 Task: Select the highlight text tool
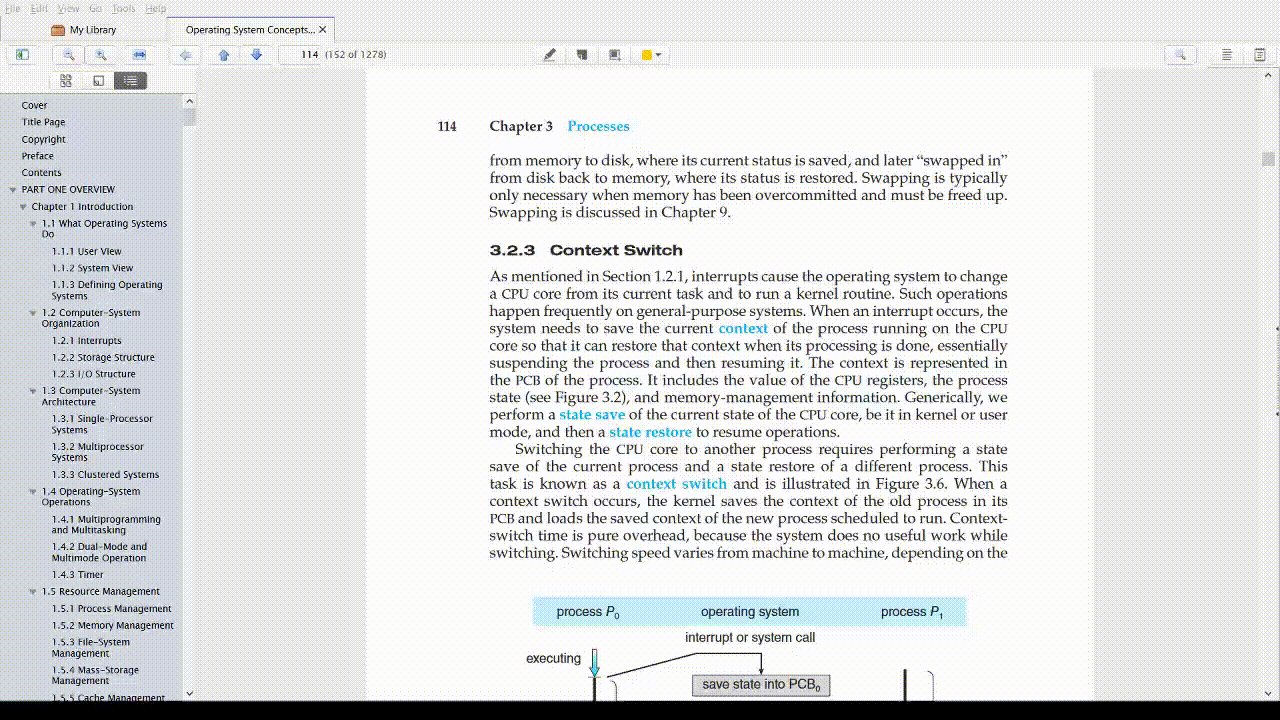click(549, 55)
